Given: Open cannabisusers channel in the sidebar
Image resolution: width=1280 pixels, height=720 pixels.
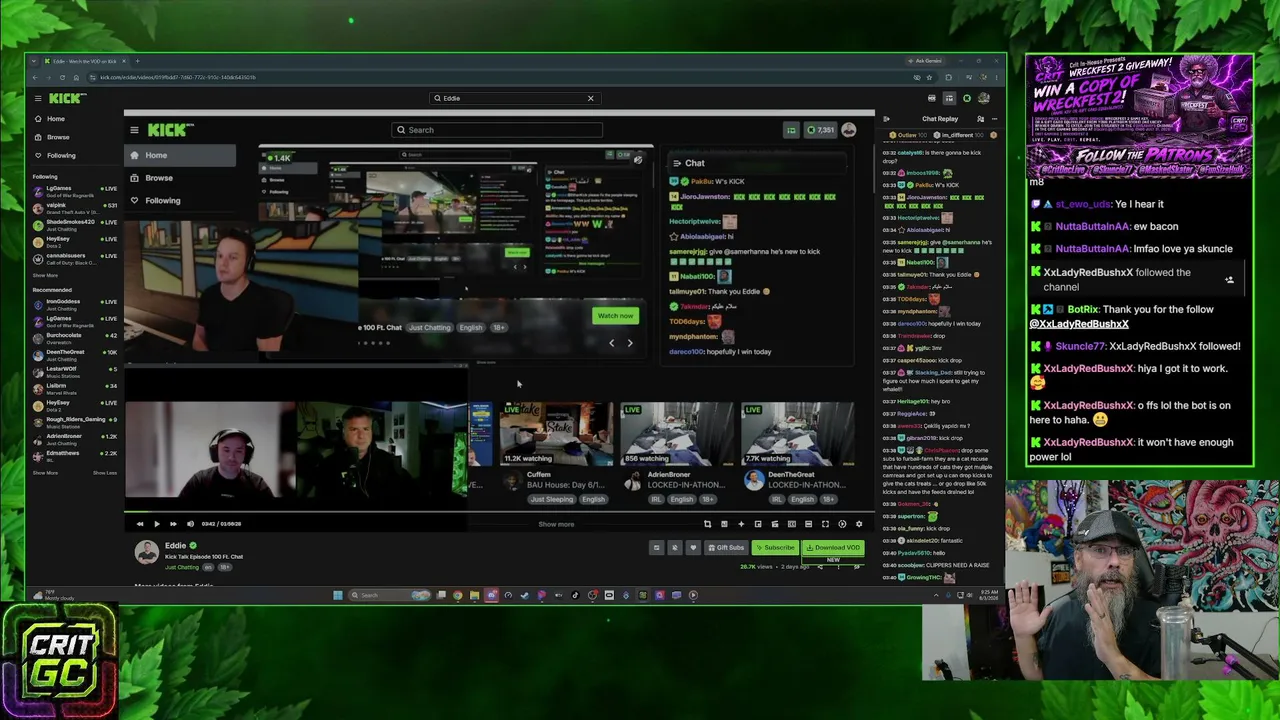Looking at the screenshot, I should pyautogui.click(x=75, y=258).
